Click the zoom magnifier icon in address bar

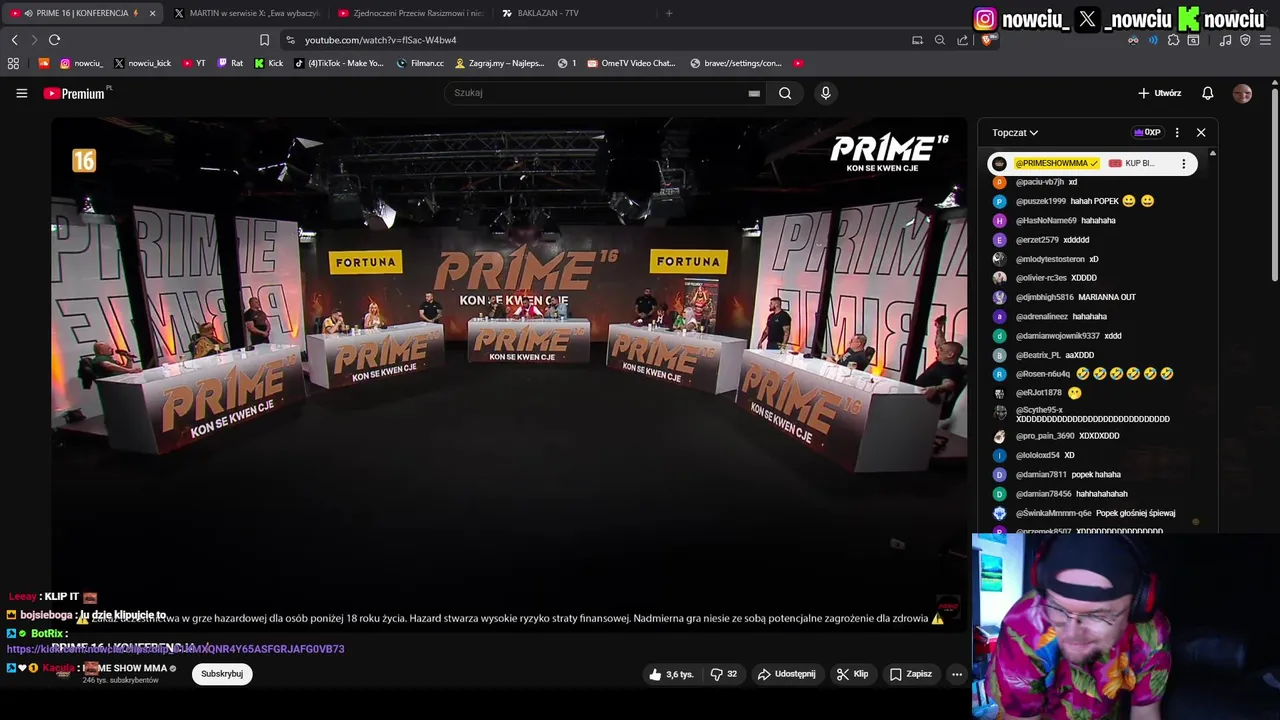click(939, 40)
